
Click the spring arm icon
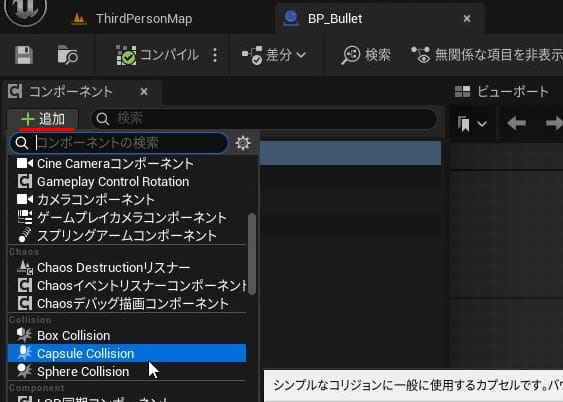25,235
